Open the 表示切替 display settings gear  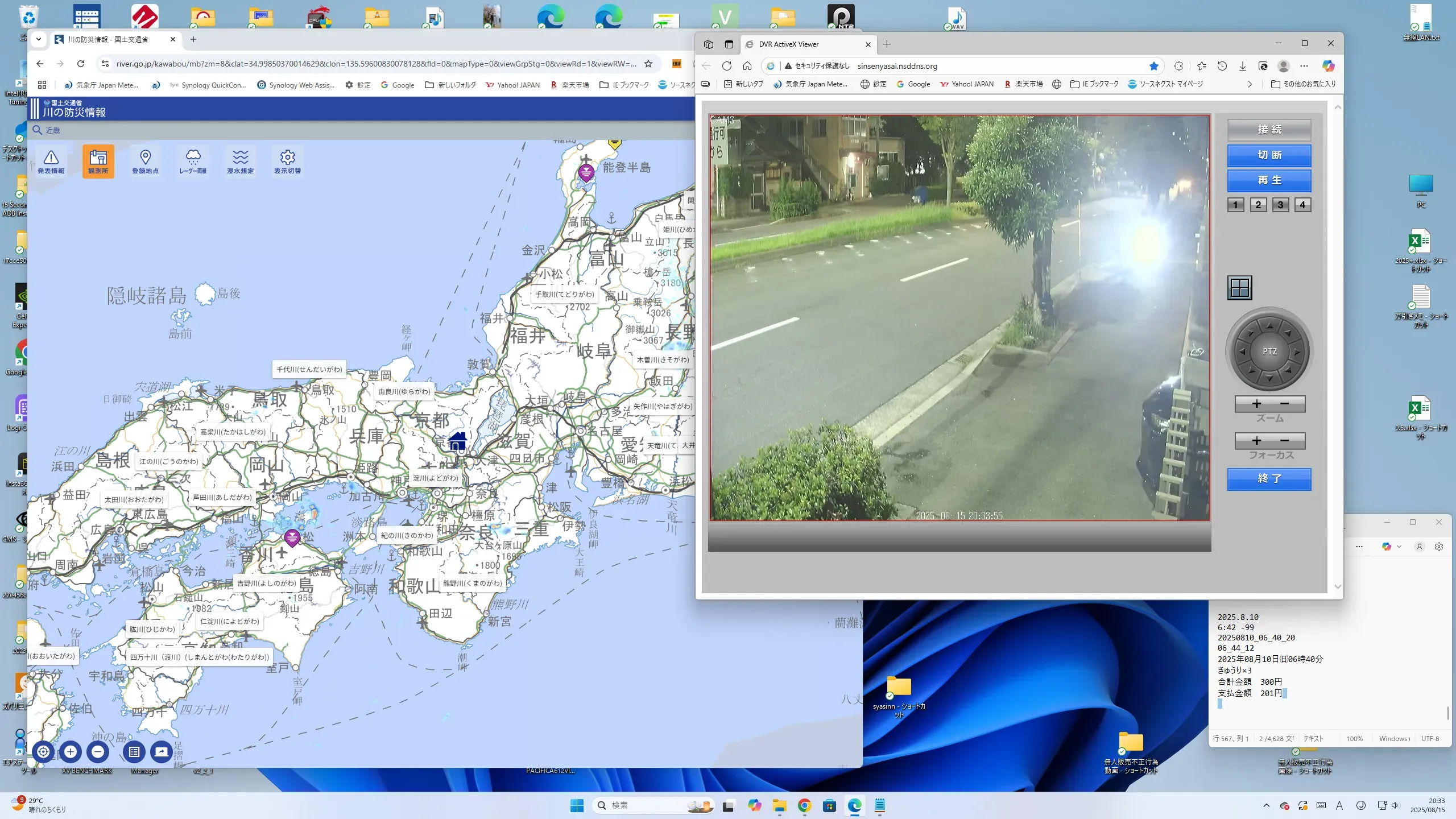(x=287, y=161)
